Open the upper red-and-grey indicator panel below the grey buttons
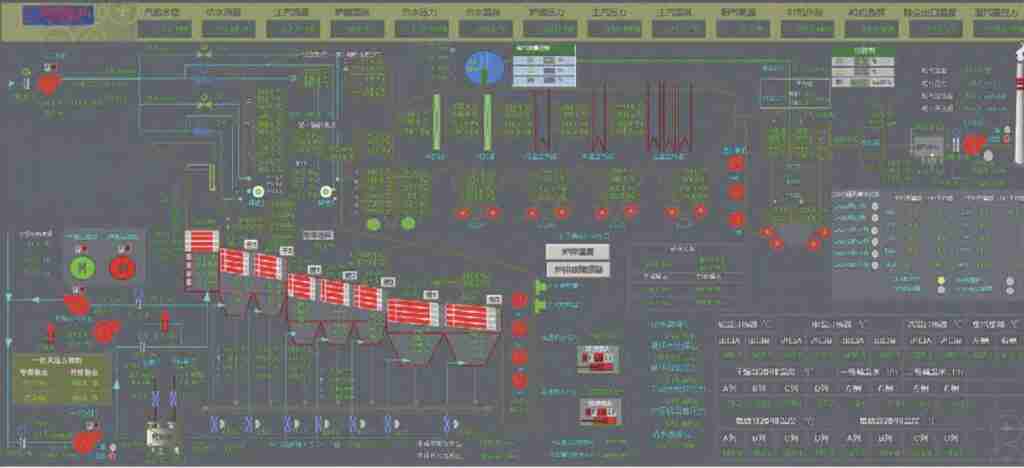 coord(600,359)
